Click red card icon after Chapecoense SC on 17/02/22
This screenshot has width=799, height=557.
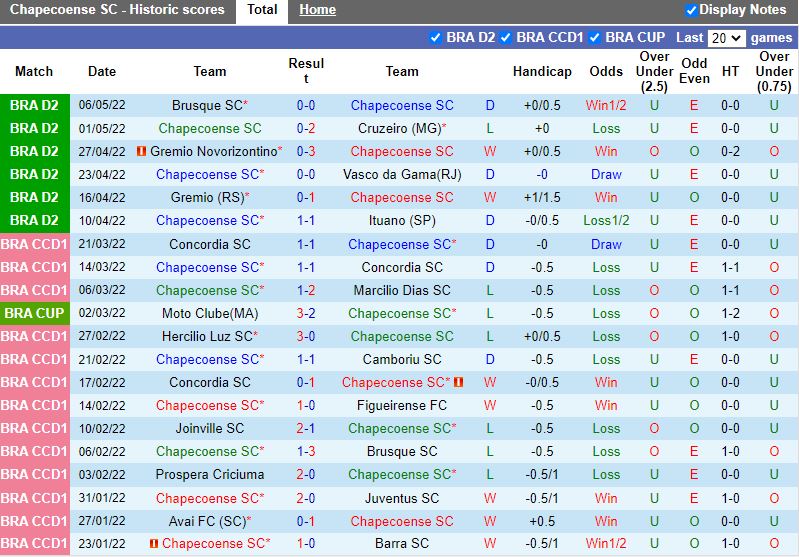[x=458, y=382]
